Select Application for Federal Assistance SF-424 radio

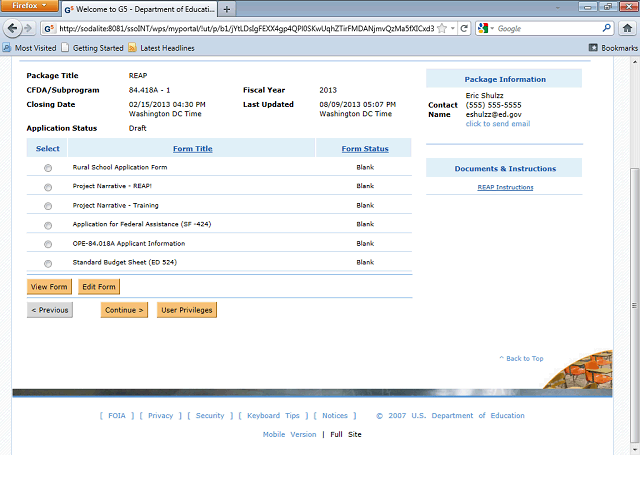[48, 225]
